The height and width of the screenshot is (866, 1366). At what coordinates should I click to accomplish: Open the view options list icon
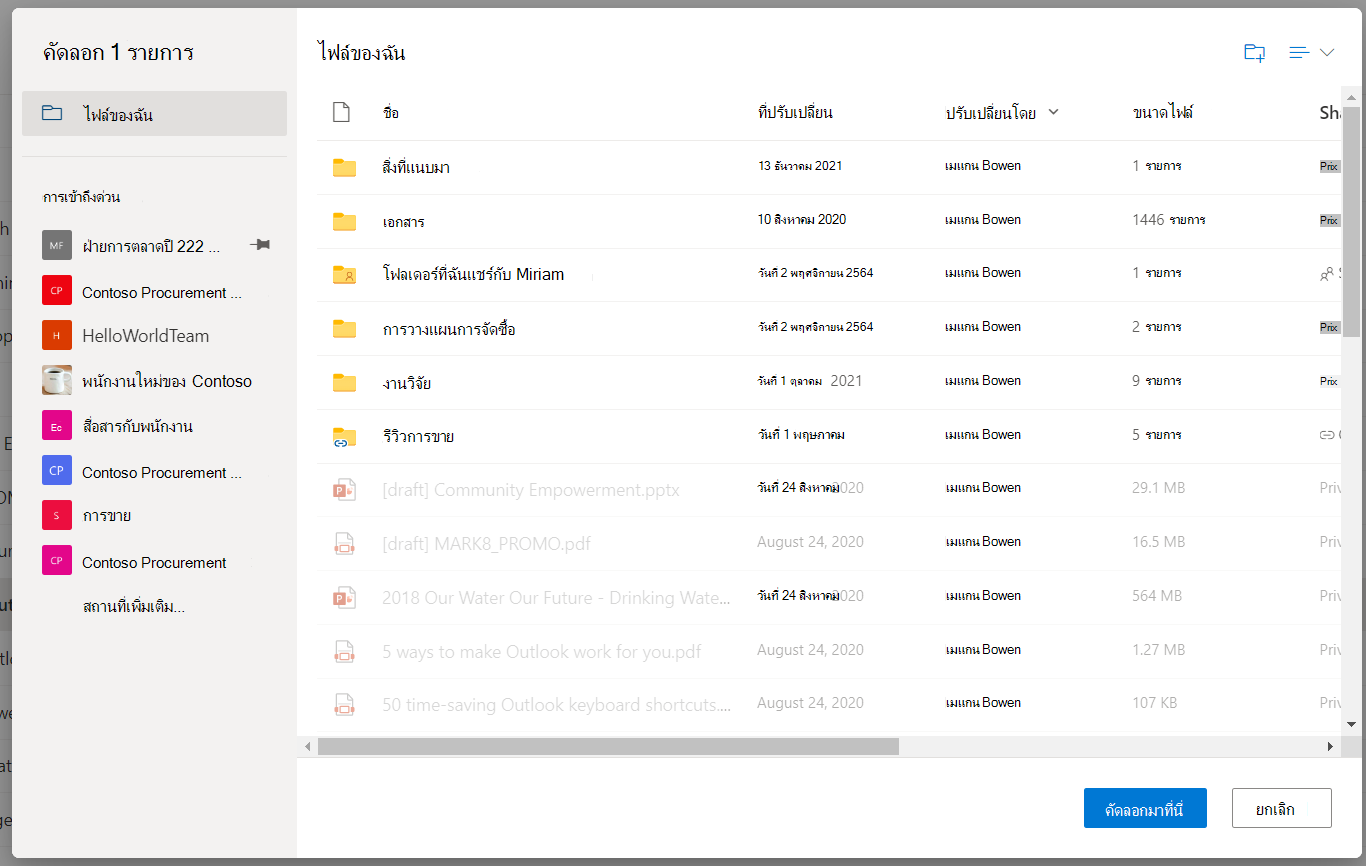(x=1299, y=53)
